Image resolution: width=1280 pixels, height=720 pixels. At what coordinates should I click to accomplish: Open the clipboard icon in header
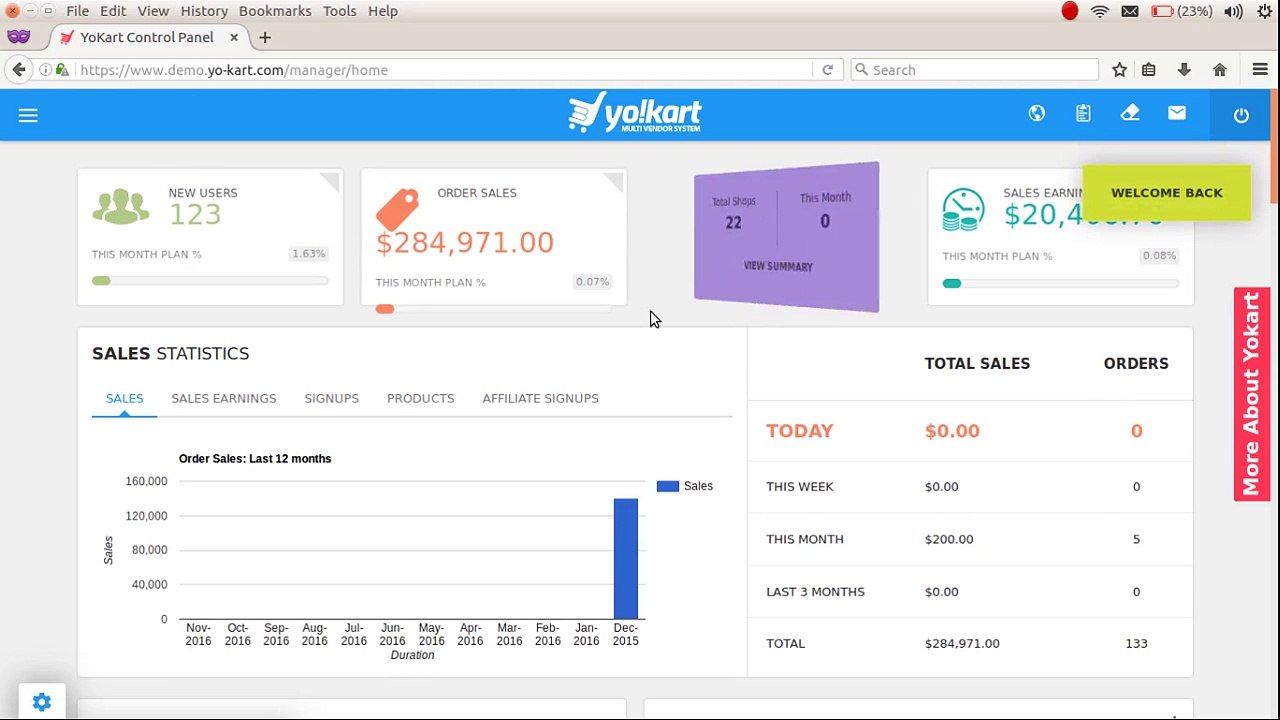(1083, 113)
